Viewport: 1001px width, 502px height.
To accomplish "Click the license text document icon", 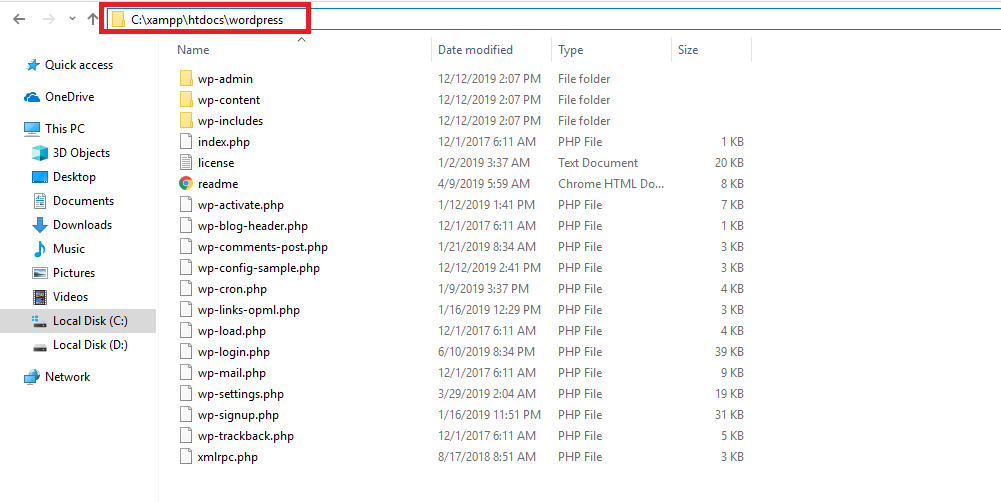I will [x=186, y=163].
